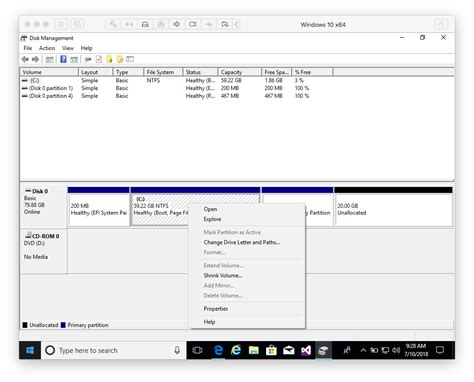Click the red checkmark Properties toolbar icon
Image resolution: width=474 pixels, height=382 pixels.
pyautogui.click(x=99, y=59)
